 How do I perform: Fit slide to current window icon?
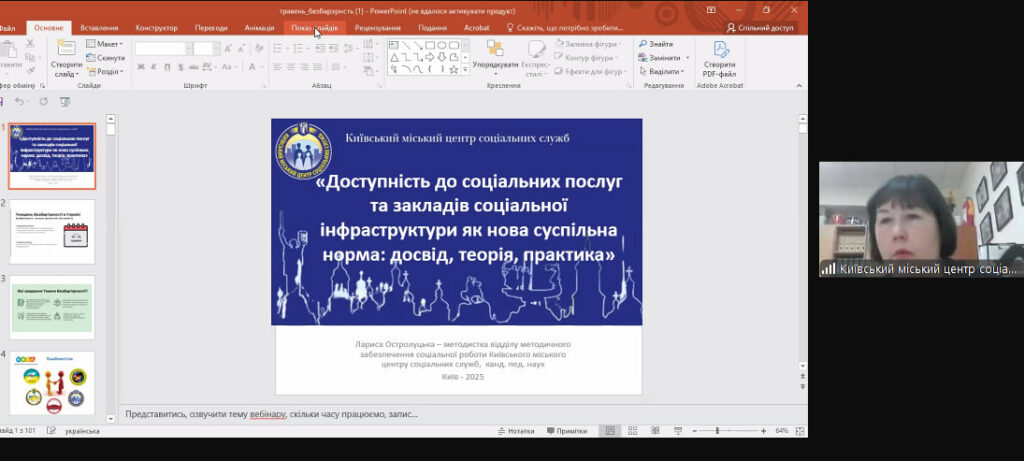tap(798, 431)
